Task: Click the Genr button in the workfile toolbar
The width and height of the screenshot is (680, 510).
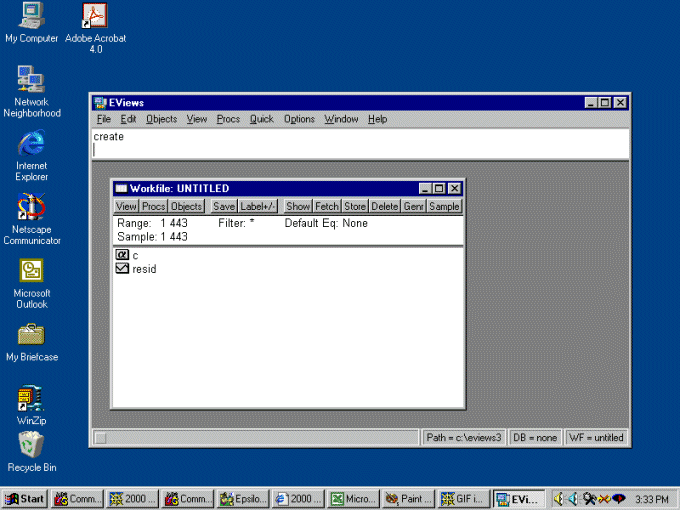Action: click(x=414, y=206)
